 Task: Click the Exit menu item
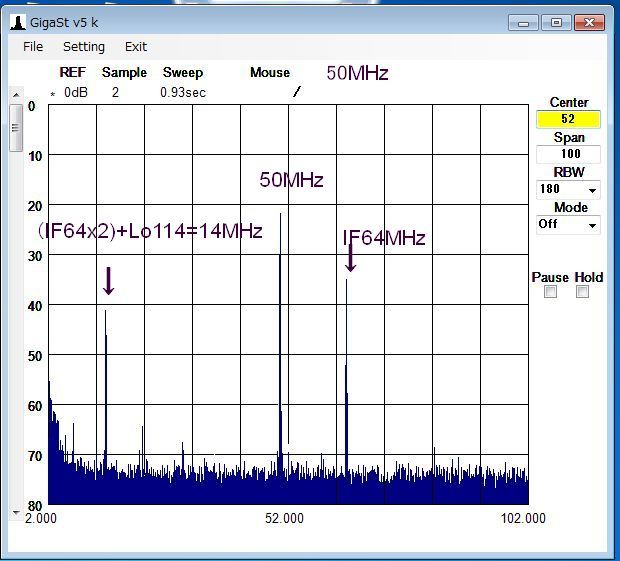click(136, 47)
